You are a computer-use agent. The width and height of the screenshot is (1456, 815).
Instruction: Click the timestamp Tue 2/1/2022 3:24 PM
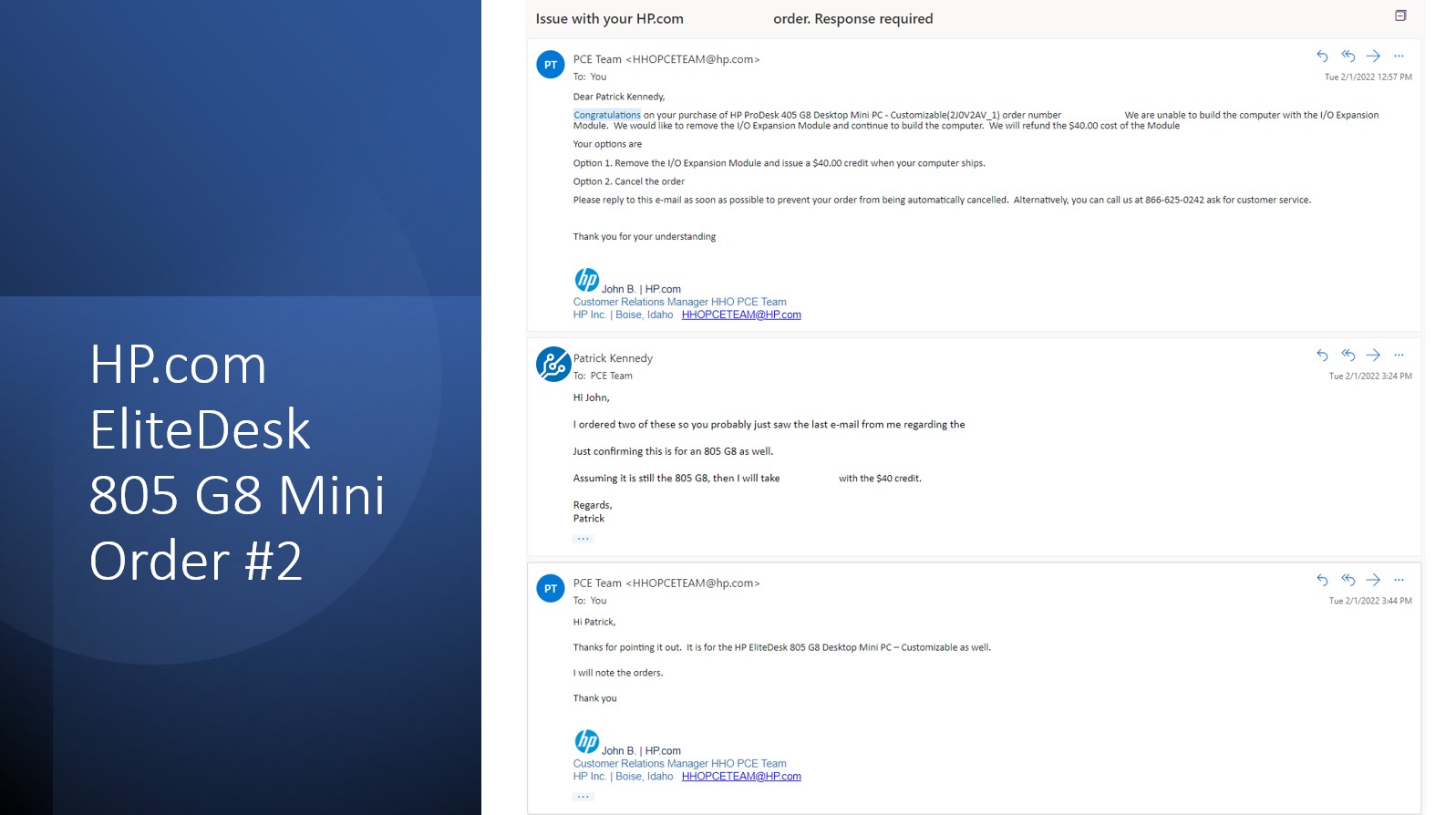coord(1370,377)
